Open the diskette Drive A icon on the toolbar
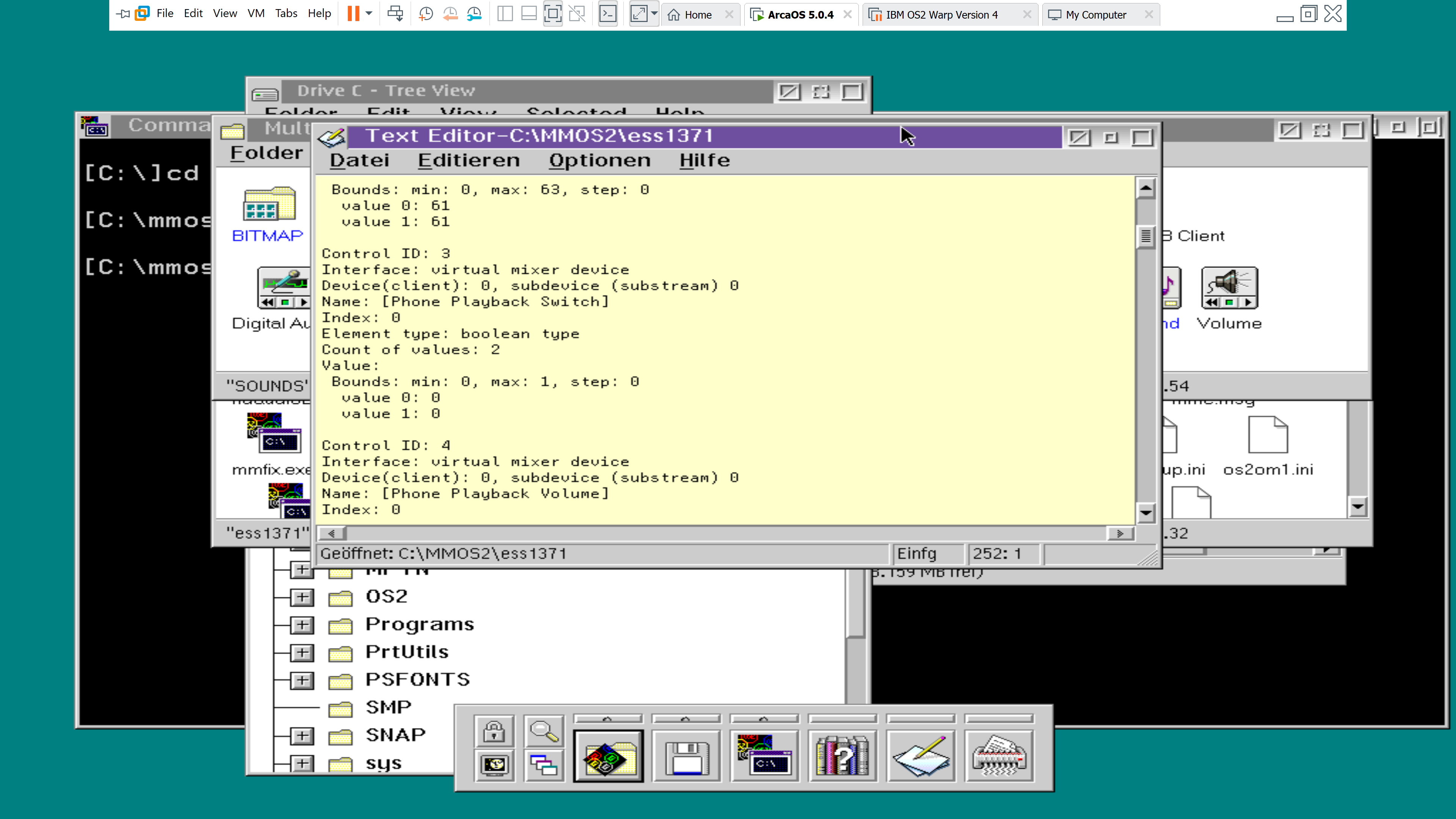 pos(687,756)
